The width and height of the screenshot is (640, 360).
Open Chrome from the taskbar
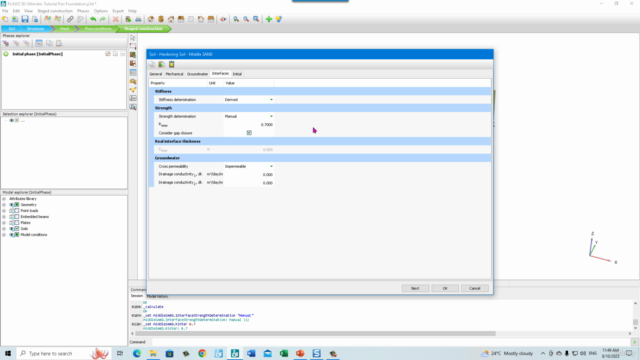[202, 353]
